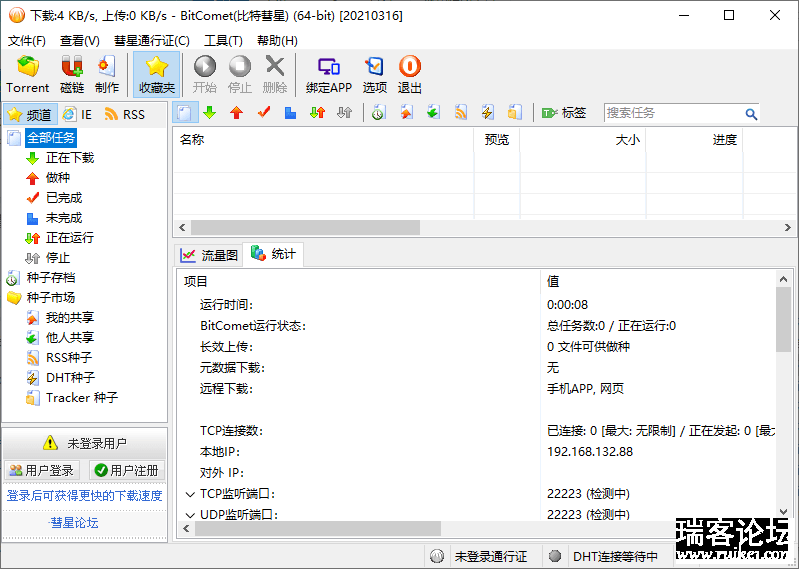
Task: Select 正在运行 in the sidebar
Action: pyautogui.click(x=70, y=238)
